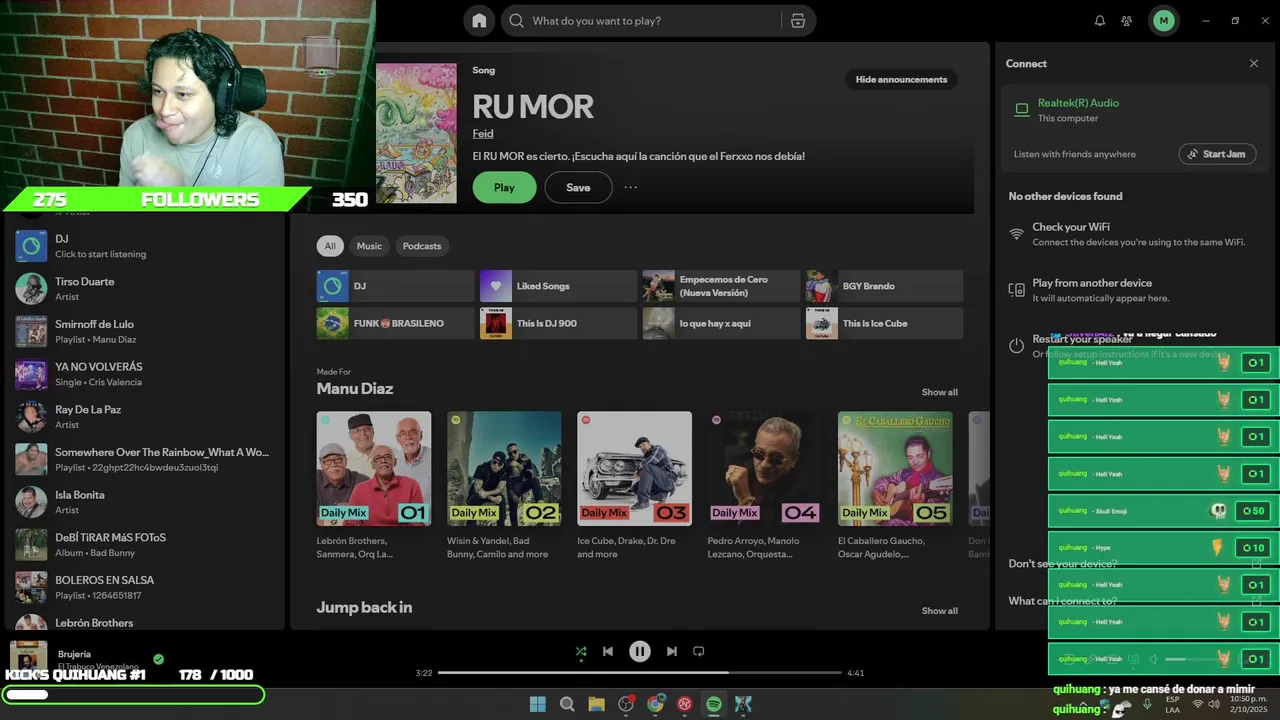Open Isla Bonita artist in library
The width and height of the screenshot is (1280, 720).
click(x=145, y=502)
